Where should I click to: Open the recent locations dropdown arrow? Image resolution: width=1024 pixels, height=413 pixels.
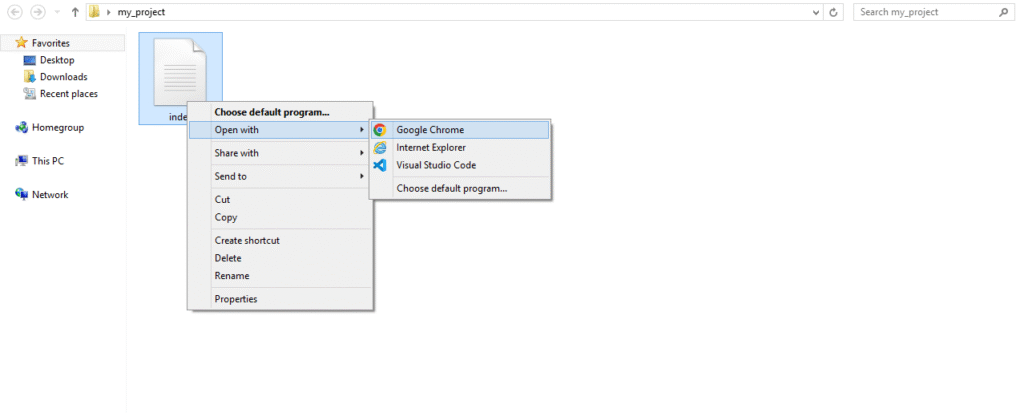coord(57,12)
